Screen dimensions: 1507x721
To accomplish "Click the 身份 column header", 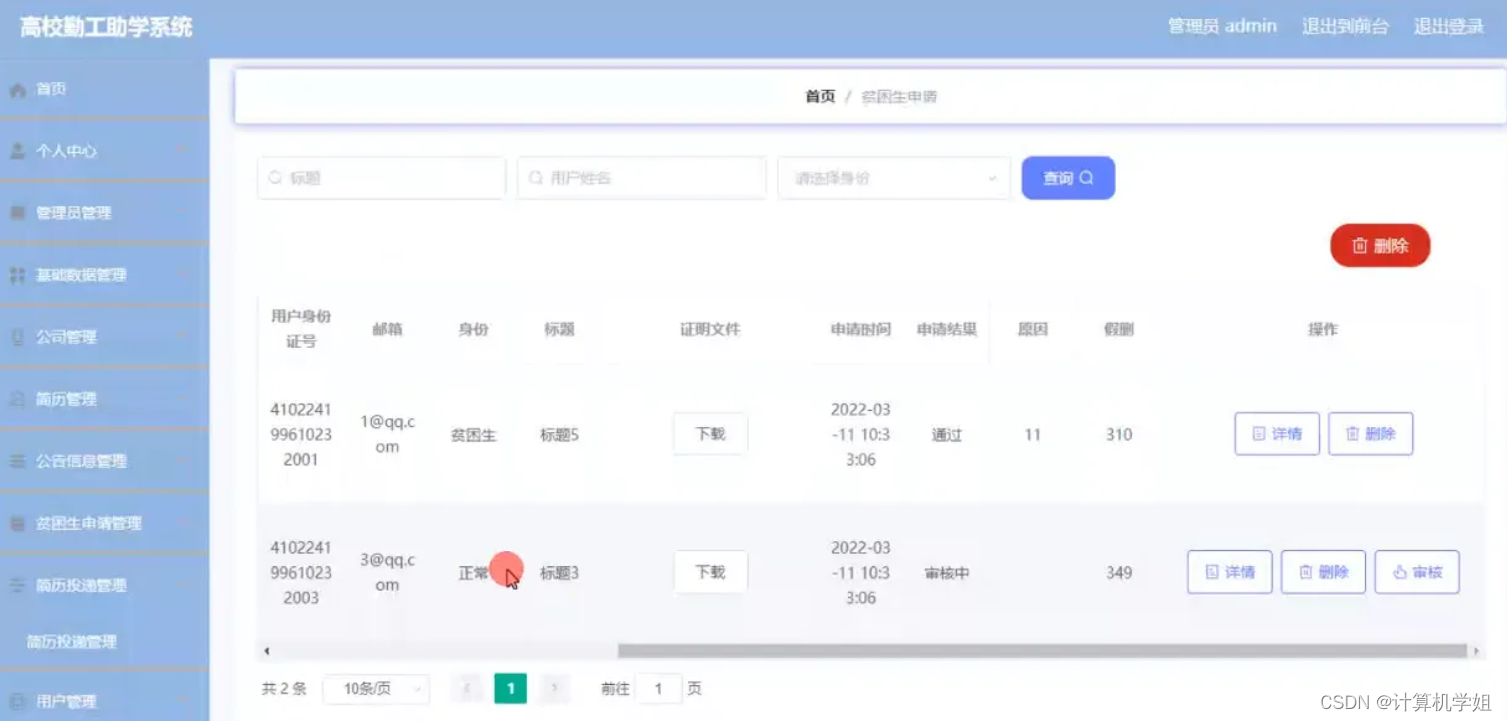I will pyautogui.click(x=473, y=329).
